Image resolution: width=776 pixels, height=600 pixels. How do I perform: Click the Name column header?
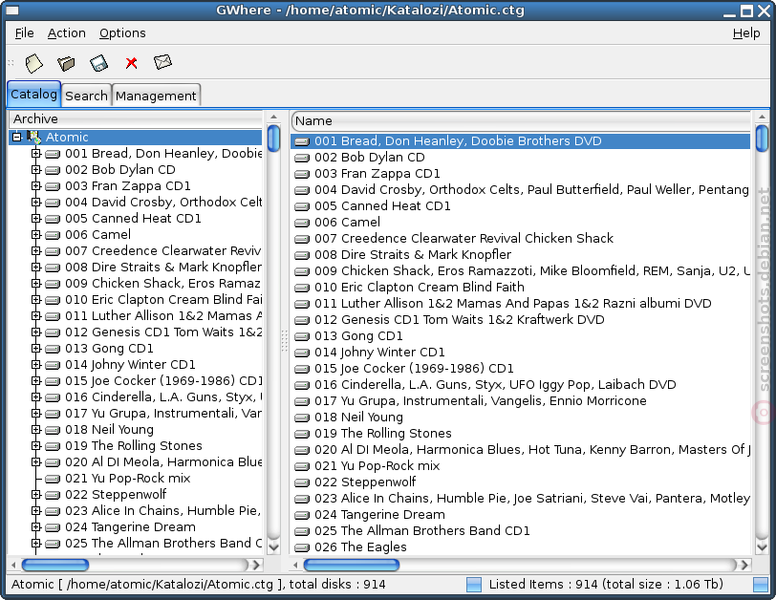pos(521,121)
